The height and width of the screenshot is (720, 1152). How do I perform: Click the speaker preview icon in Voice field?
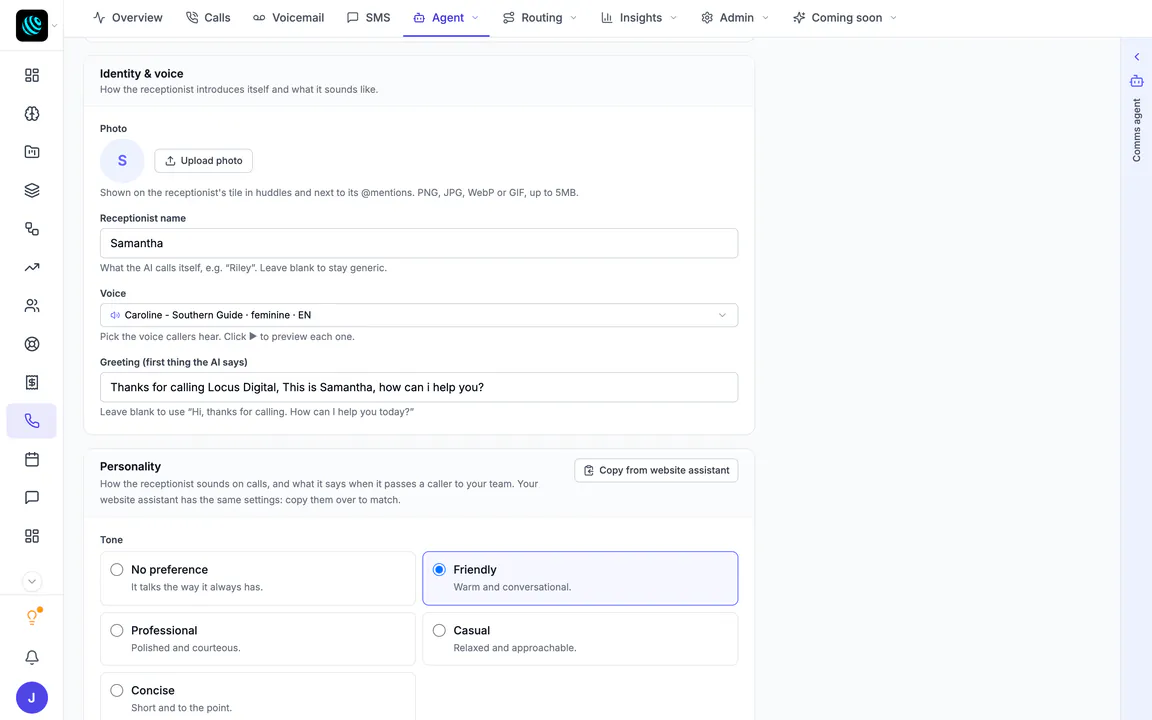[115, 315]
